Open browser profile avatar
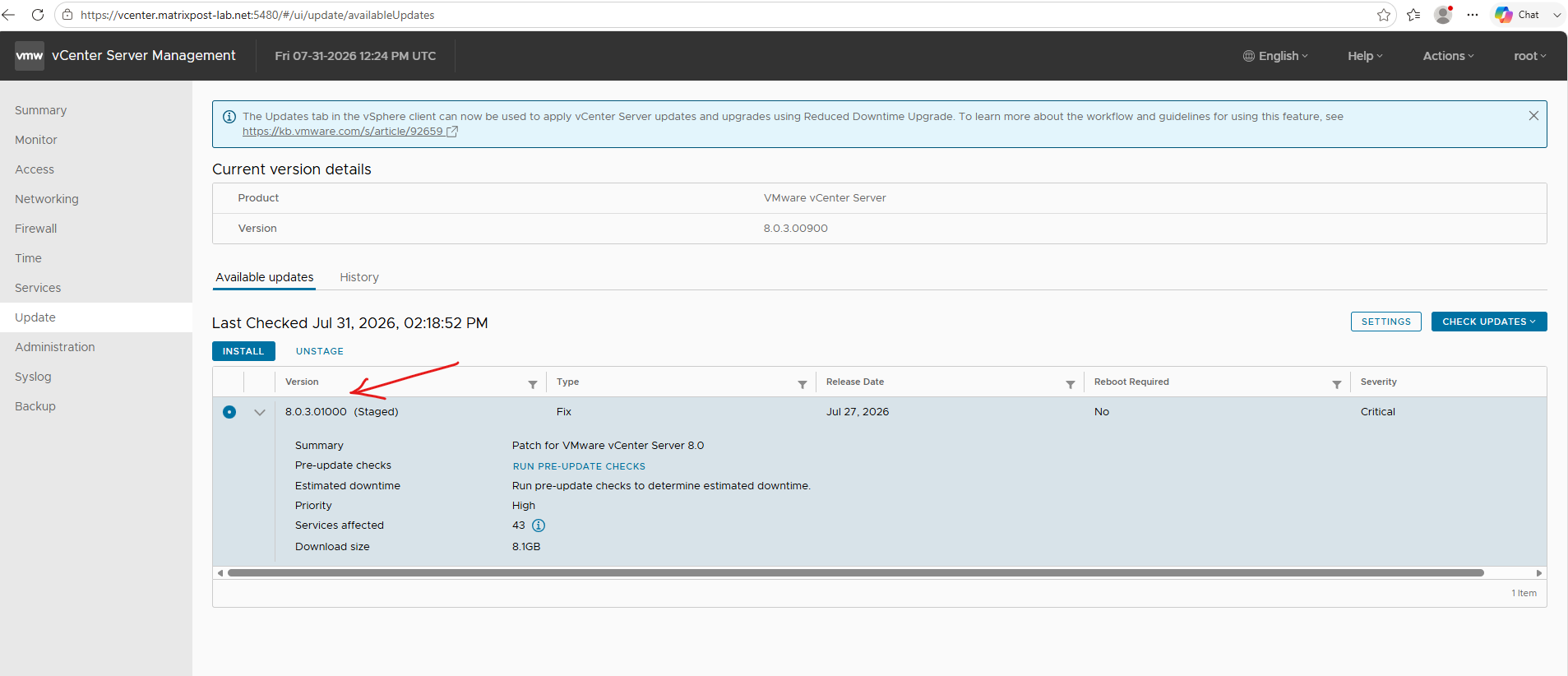Viewport: 1568px width, 676px height. point(1443,15)
